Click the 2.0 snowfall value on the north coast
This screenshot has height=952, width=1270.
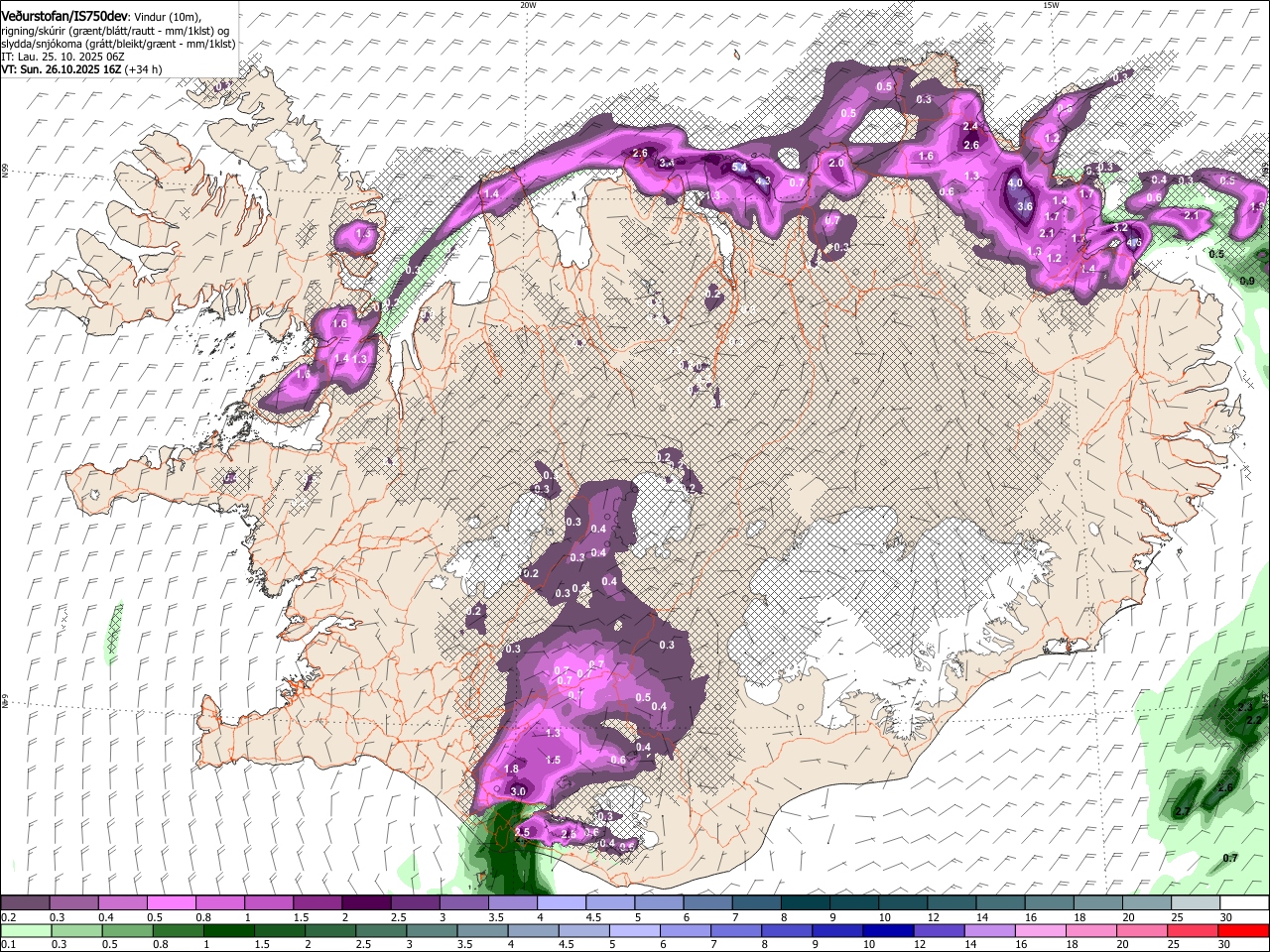pos(836,164)
